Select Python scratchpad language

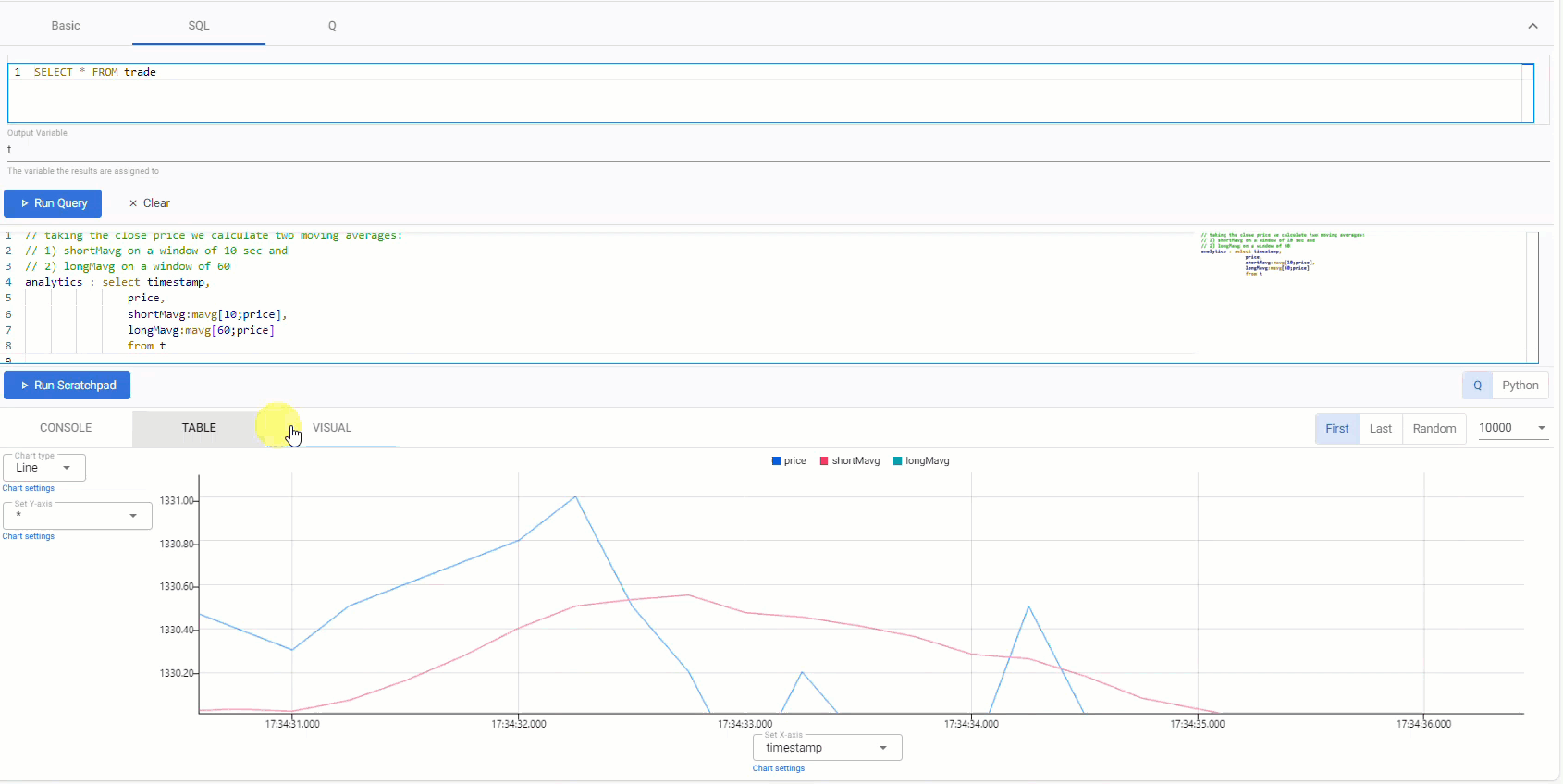click(x=1520, y=386)
